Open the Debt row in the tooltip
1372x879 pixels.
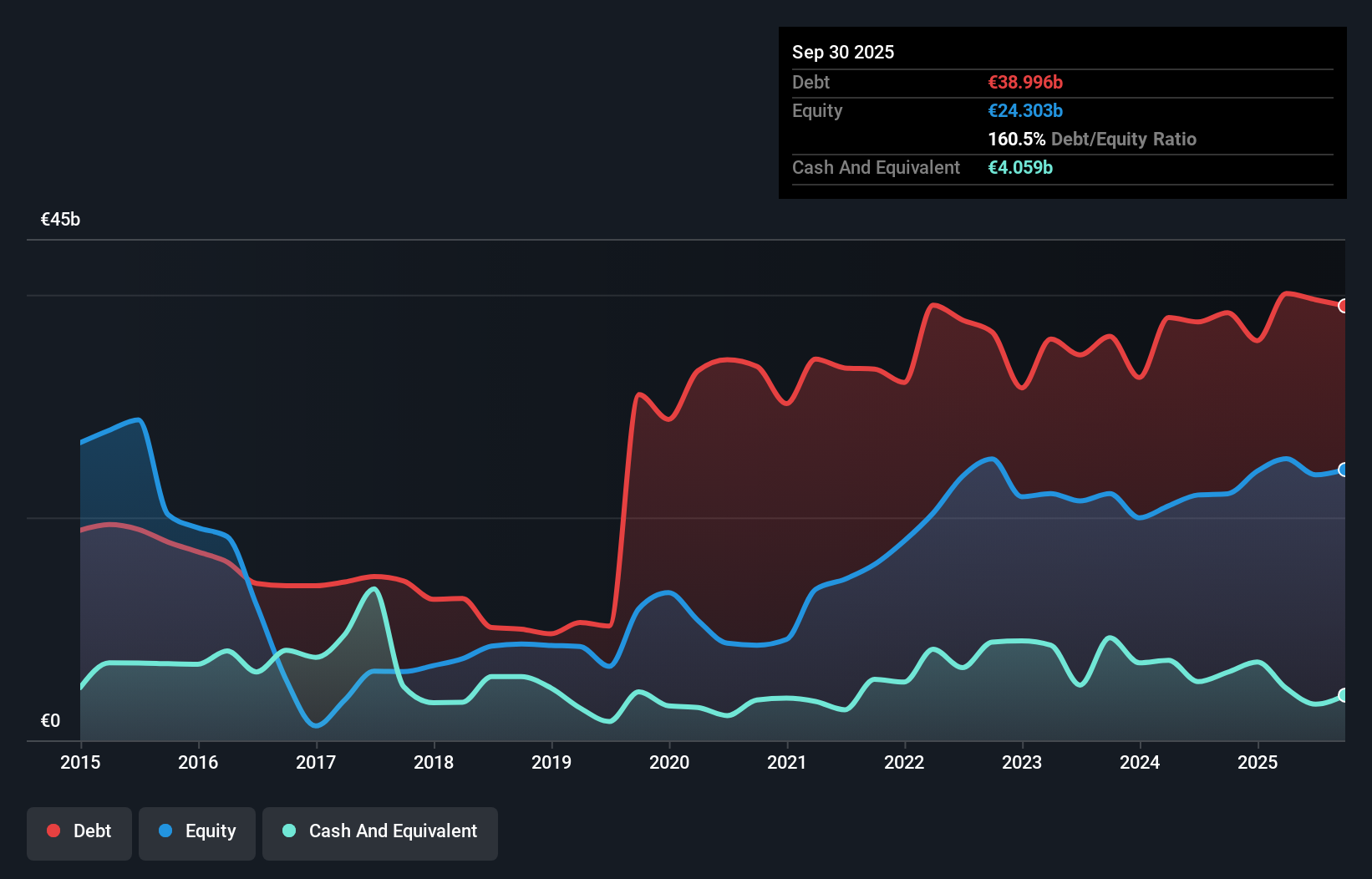click(x=810, y=83)
